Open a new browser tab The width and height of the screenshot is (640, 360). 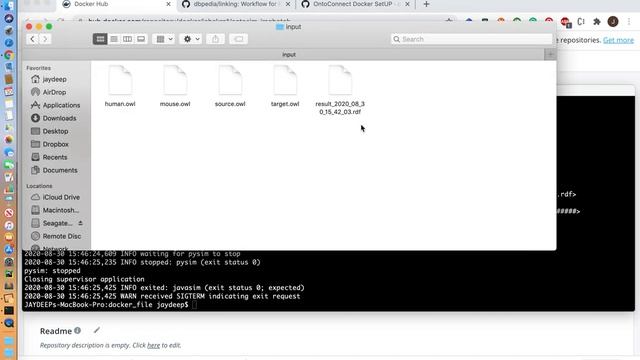point(426,4)
